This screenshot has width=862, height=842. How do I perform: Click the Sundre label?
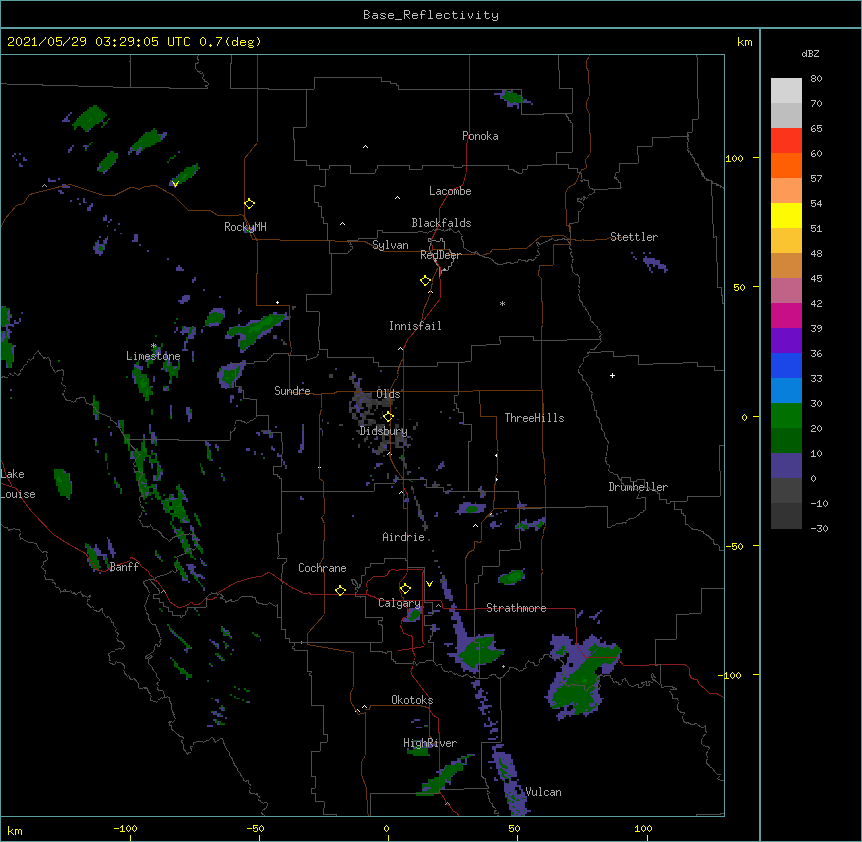[292, 391]
